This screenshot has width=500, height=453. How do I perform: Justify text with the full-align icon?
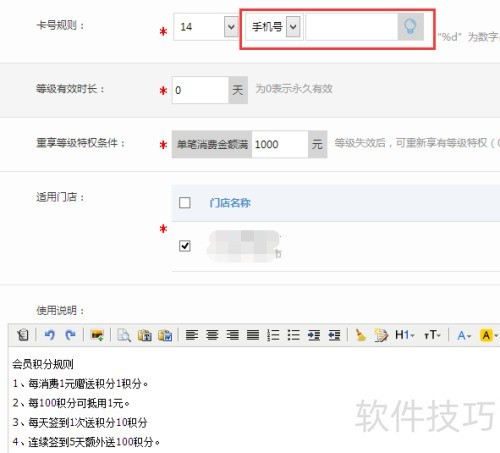click(x=253, y=335)
